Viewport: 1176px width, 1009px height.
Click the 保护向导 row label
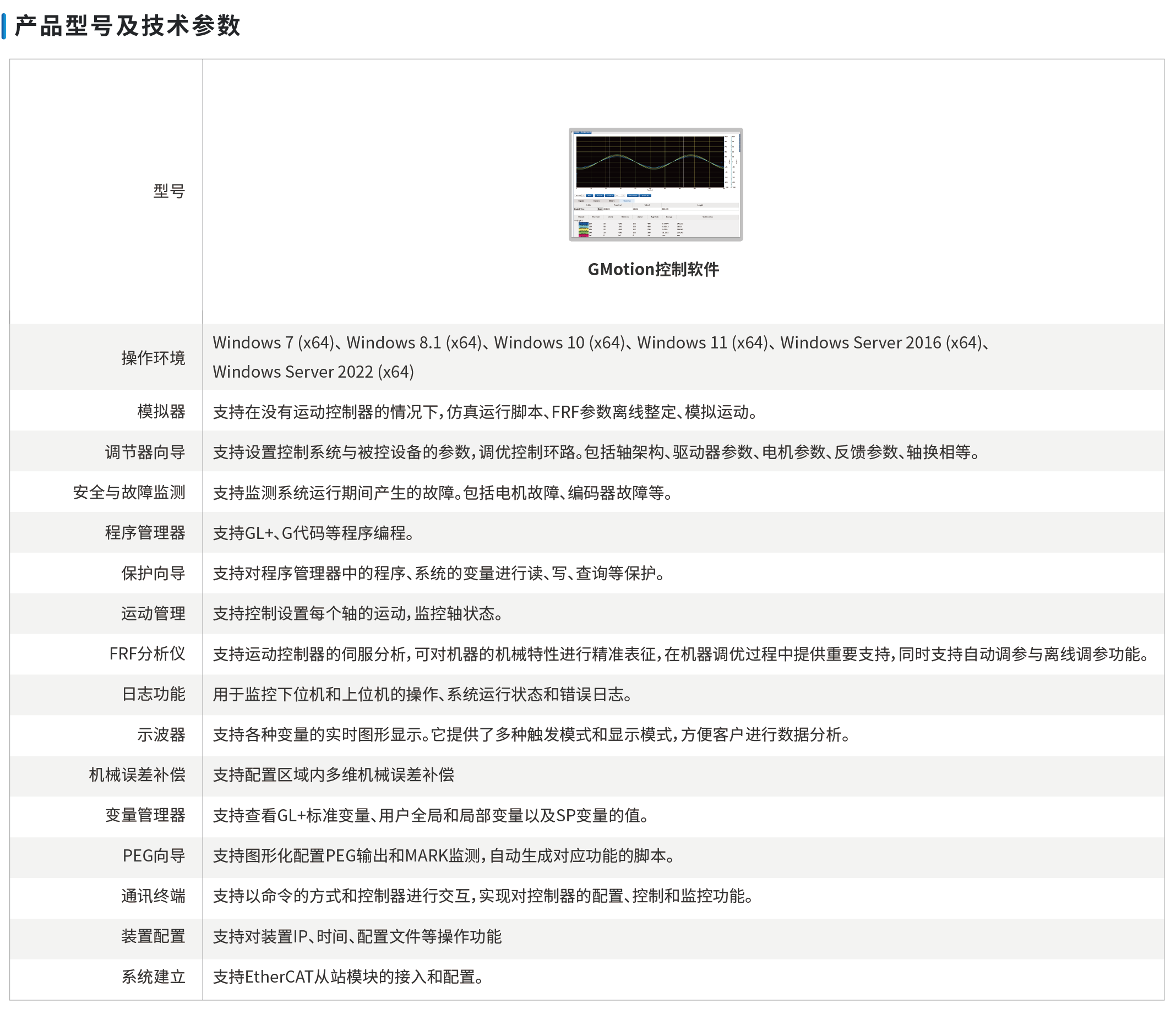point(153,573)
